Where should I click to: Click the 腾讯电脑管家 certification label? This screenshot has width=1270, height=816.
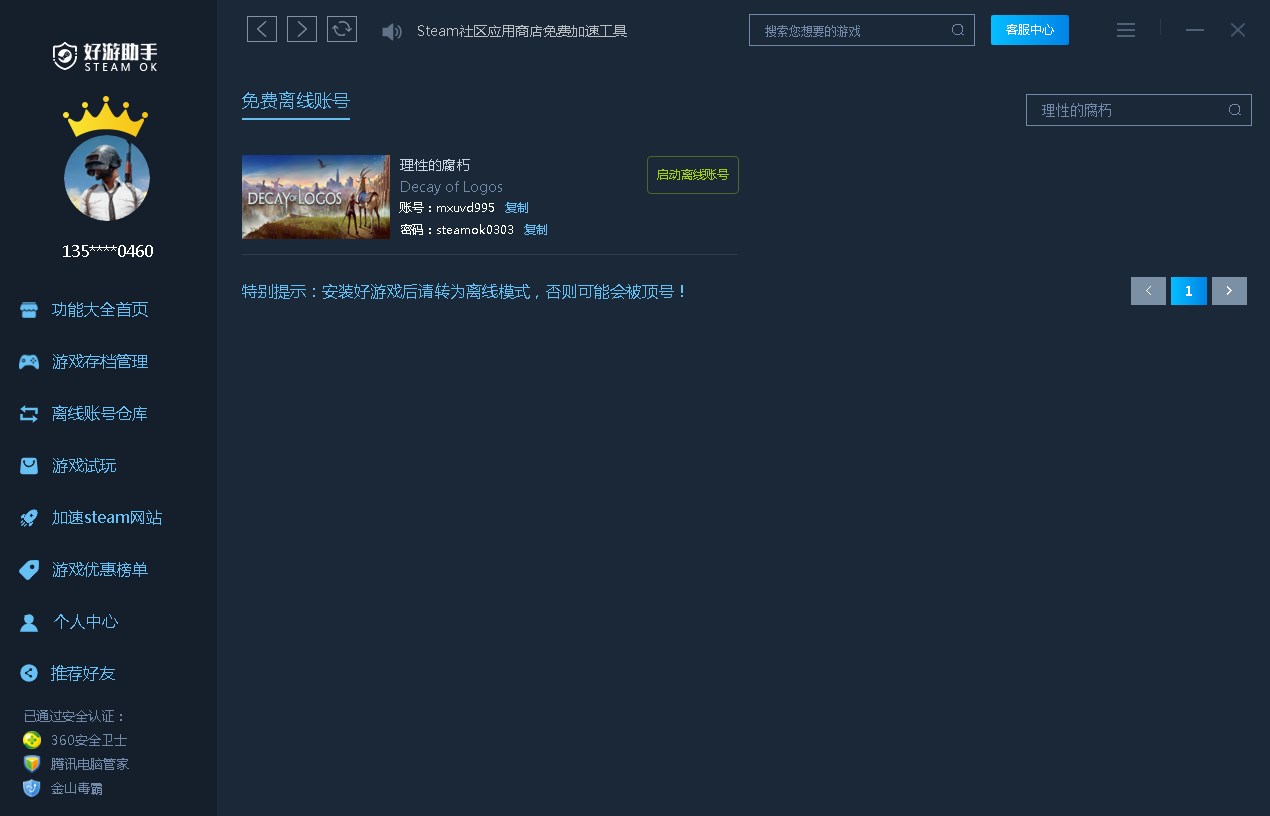90,764
